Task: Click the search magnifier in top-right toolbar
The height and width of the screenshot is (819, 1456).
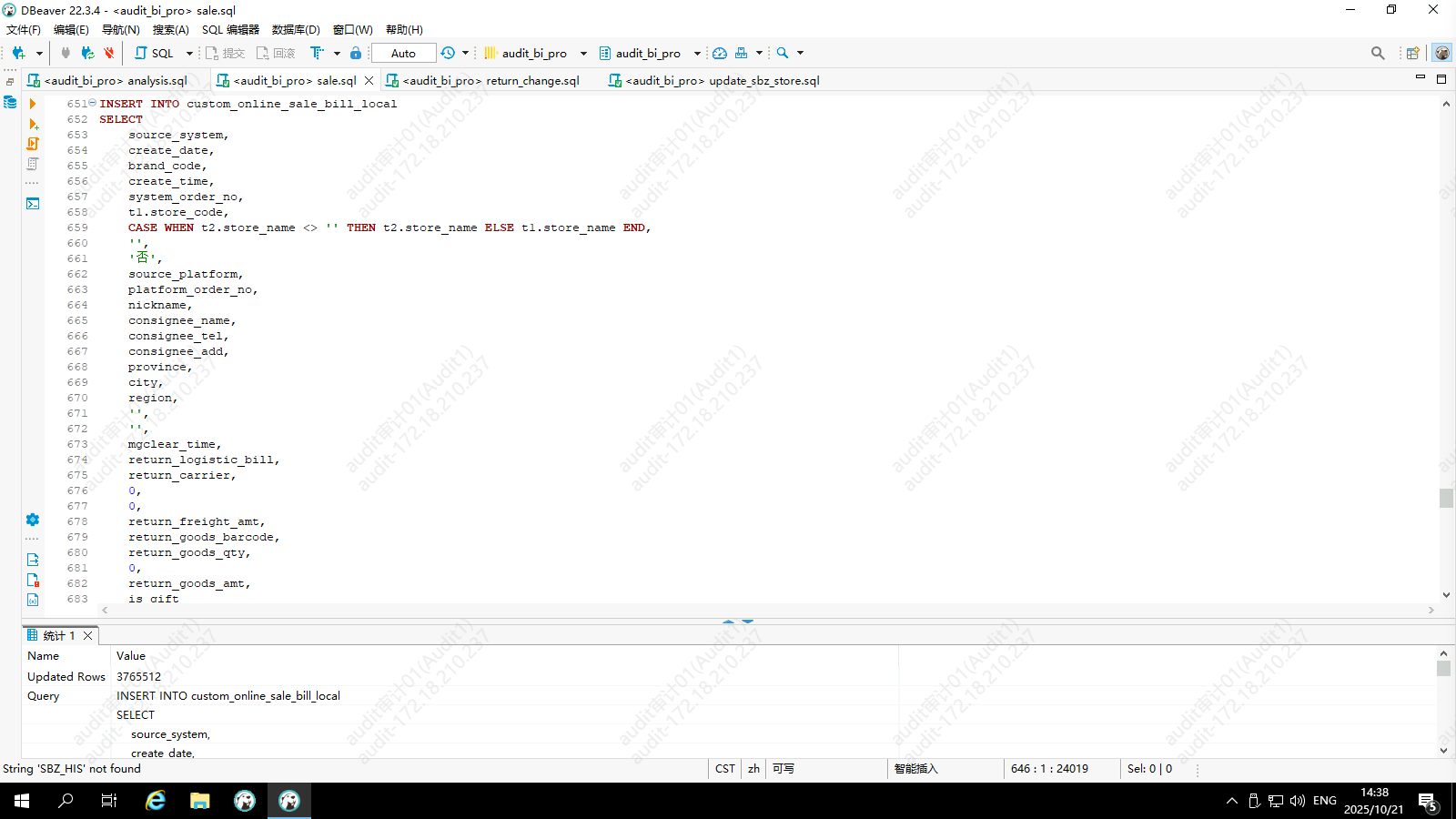Action: (1378, 53)
